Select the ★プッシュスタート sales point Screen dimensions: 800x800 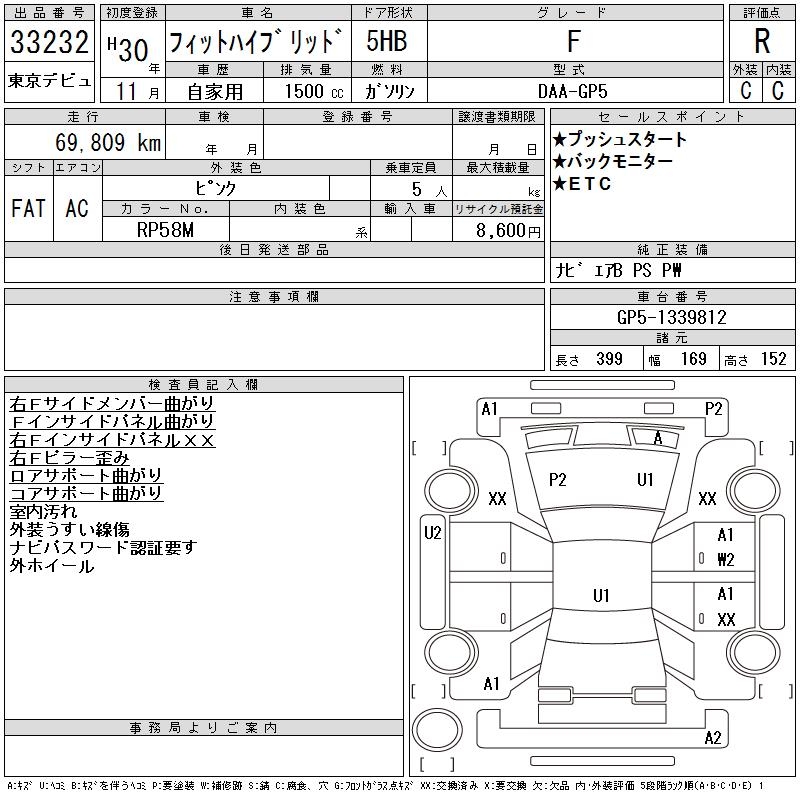tap(620, 140)
